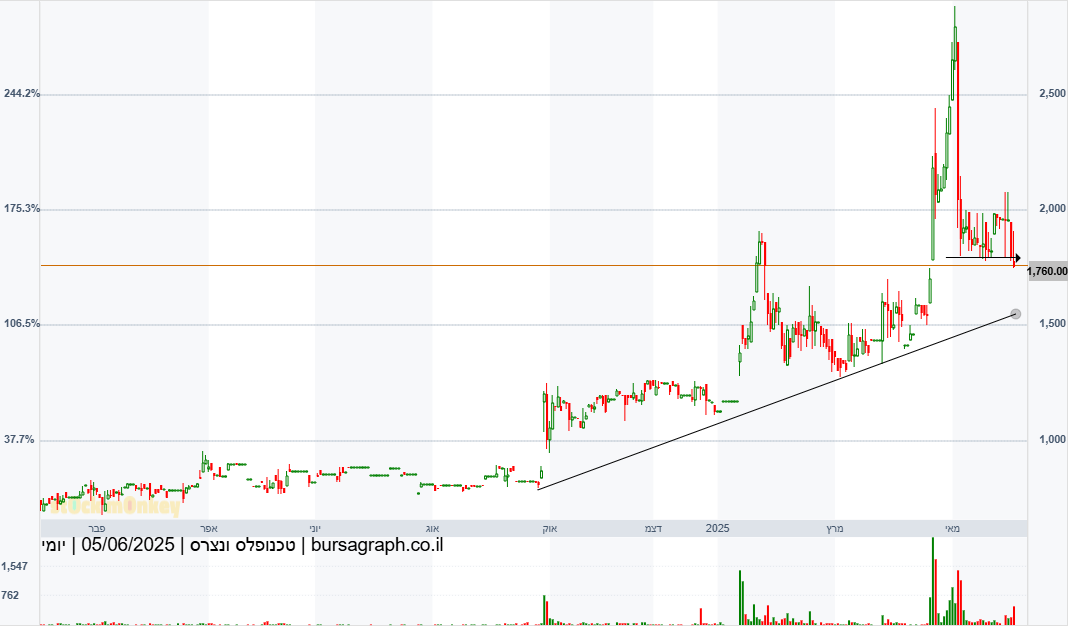Viewport: 1068px width, 626px height.
Task: Select the 1,760.00 current price tag
Action: tap(1048, 271)
